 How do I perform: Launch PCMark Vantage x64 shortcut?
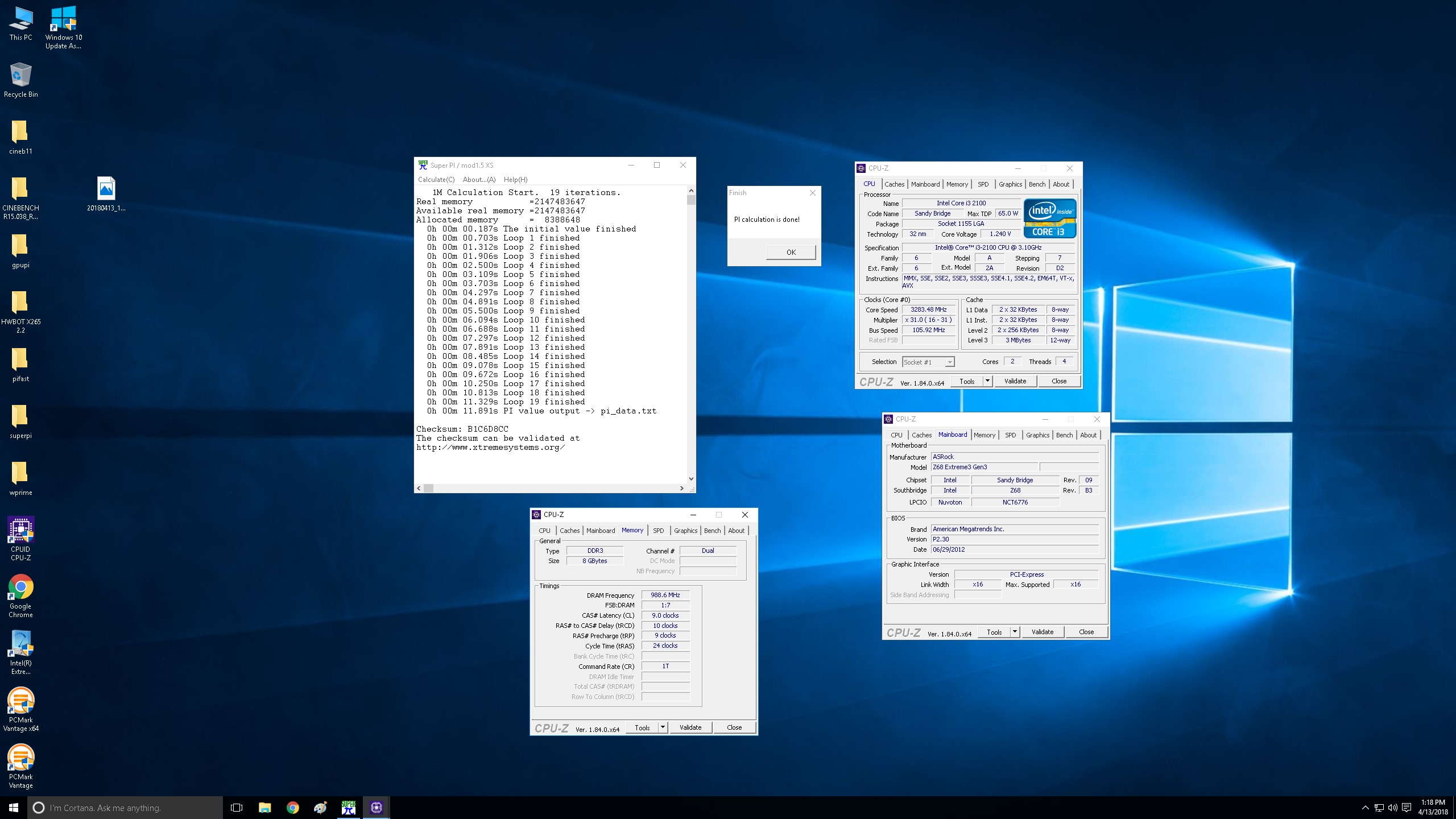pyautogui.click(x=20, y=709)
